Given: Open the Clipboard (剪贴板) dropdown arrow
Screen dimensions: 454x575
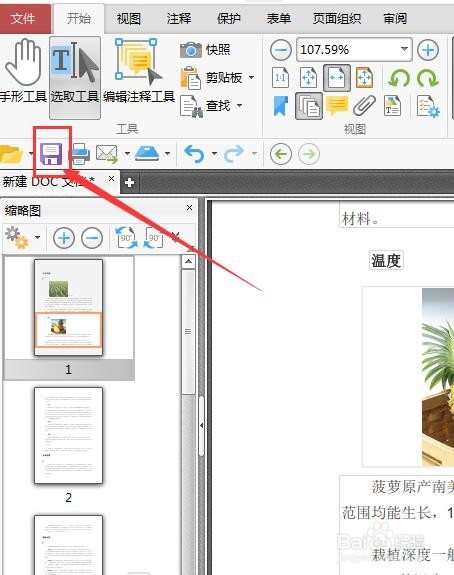Looking at the screenshot, I should click(x=252, y=77).
